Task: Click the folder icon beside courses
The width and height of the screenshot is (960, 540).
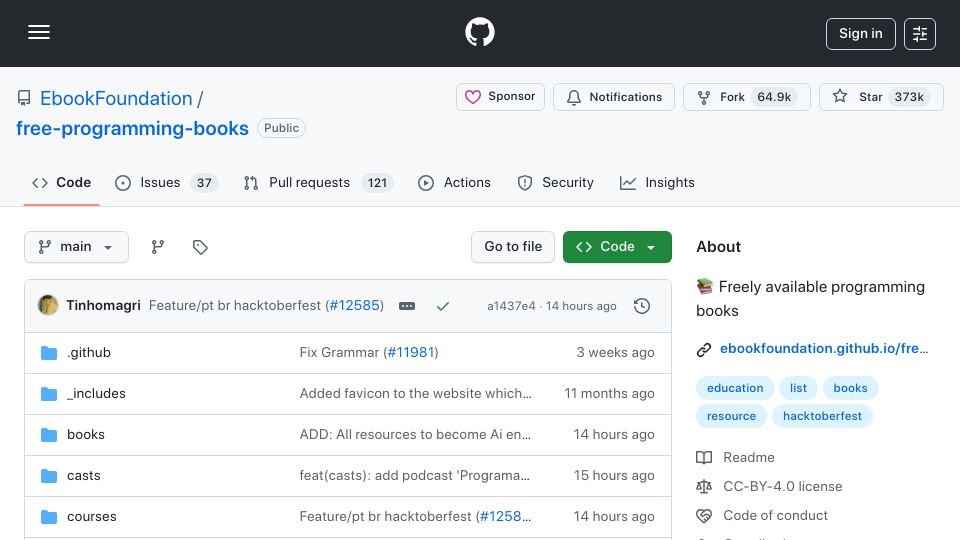Action: click(49, 517)
